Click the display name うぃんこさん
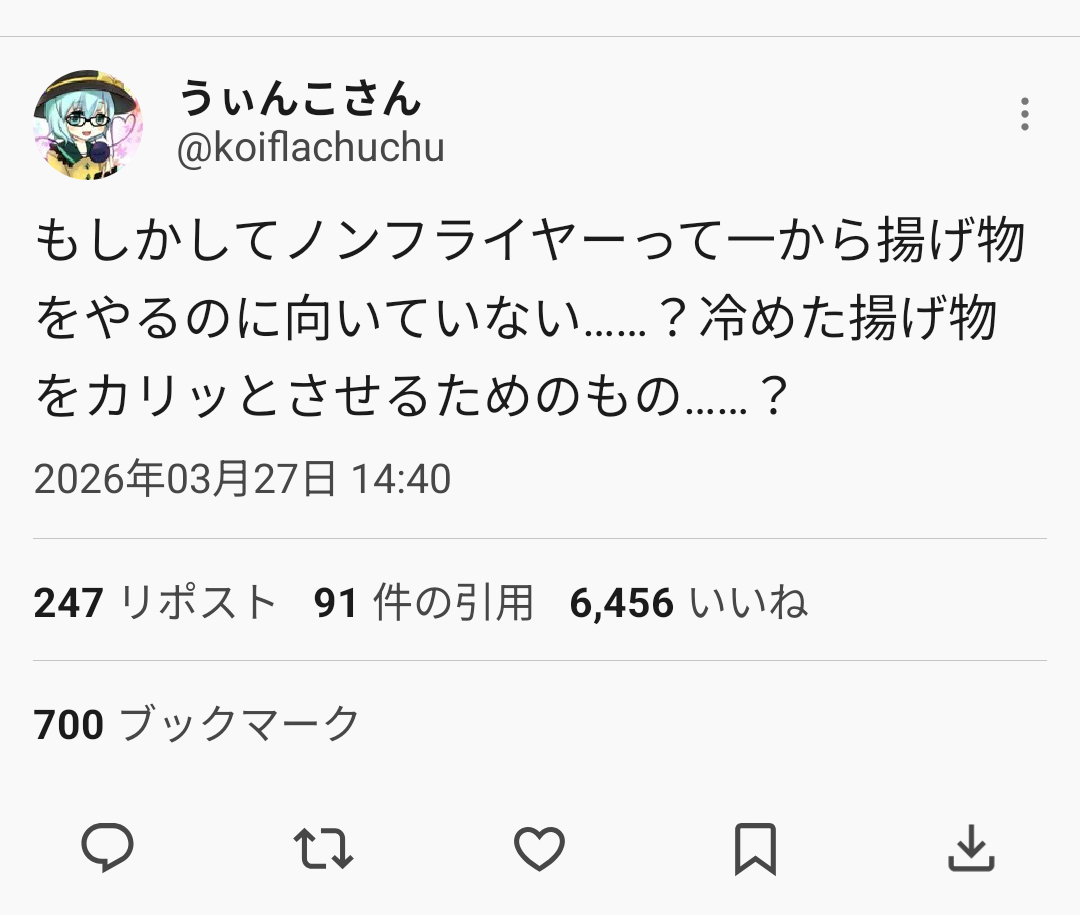 tap(300, 99)
